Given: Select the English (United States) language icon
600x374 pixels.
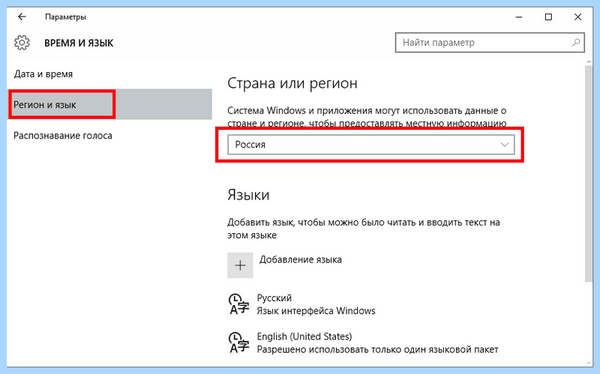Looking at the screenshot, I should tap(239, 343).
